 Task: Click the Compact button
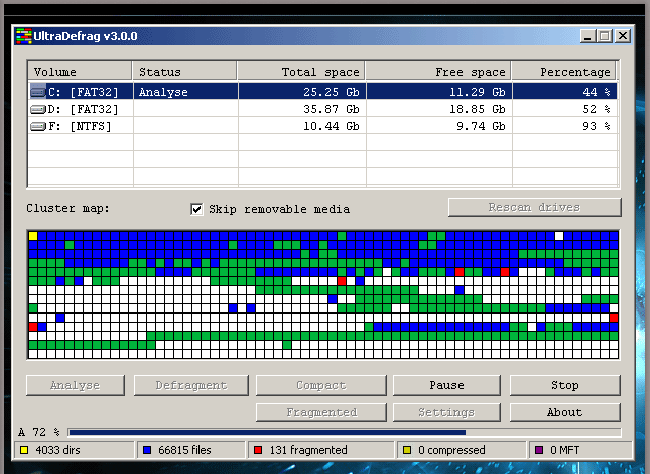click(x=321, y=385)
